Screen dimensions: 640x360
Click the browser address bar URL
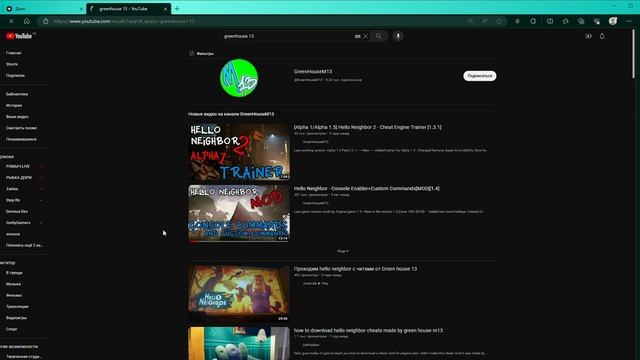click(x=124, y=21)
